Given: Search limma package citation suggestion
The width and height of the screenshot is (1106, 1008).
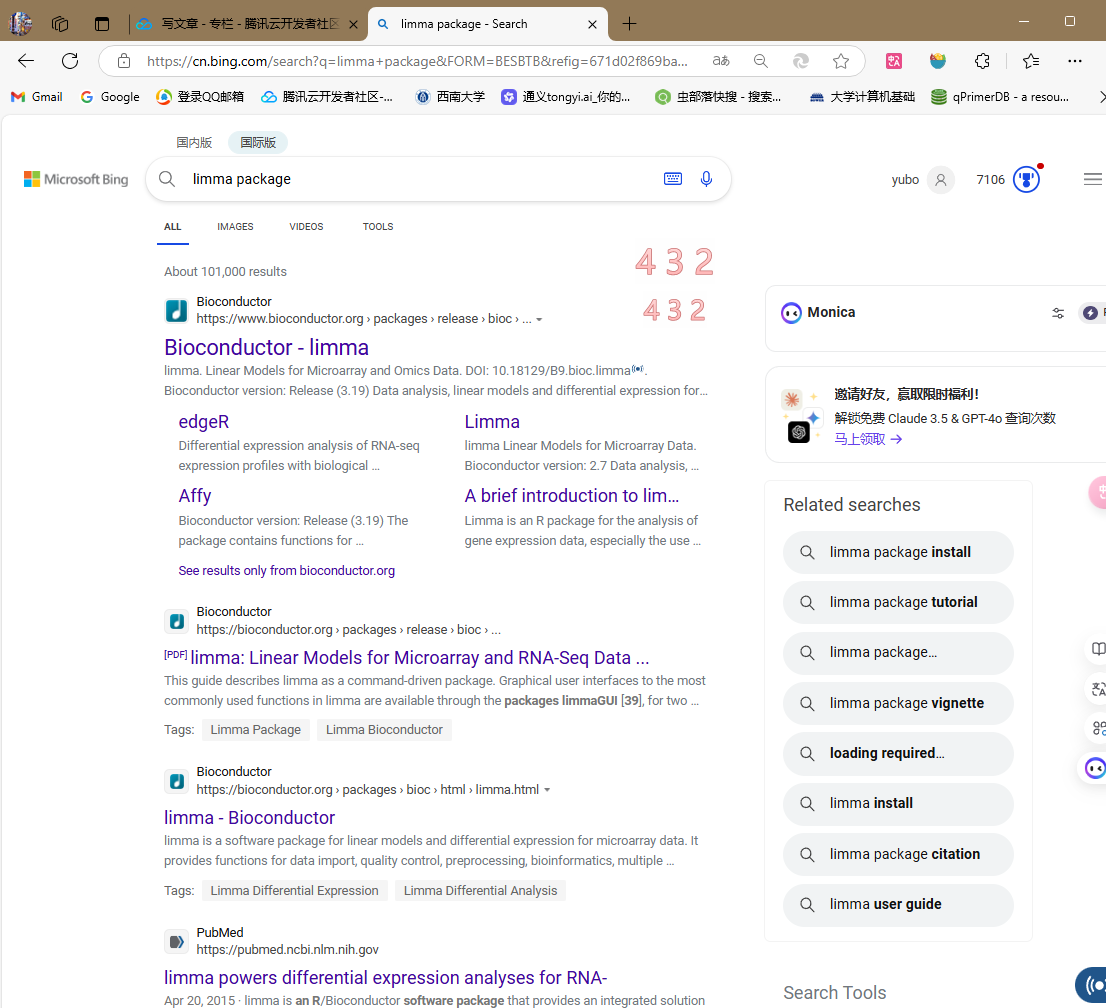Looking at the screenshot, I should point(898,854).
